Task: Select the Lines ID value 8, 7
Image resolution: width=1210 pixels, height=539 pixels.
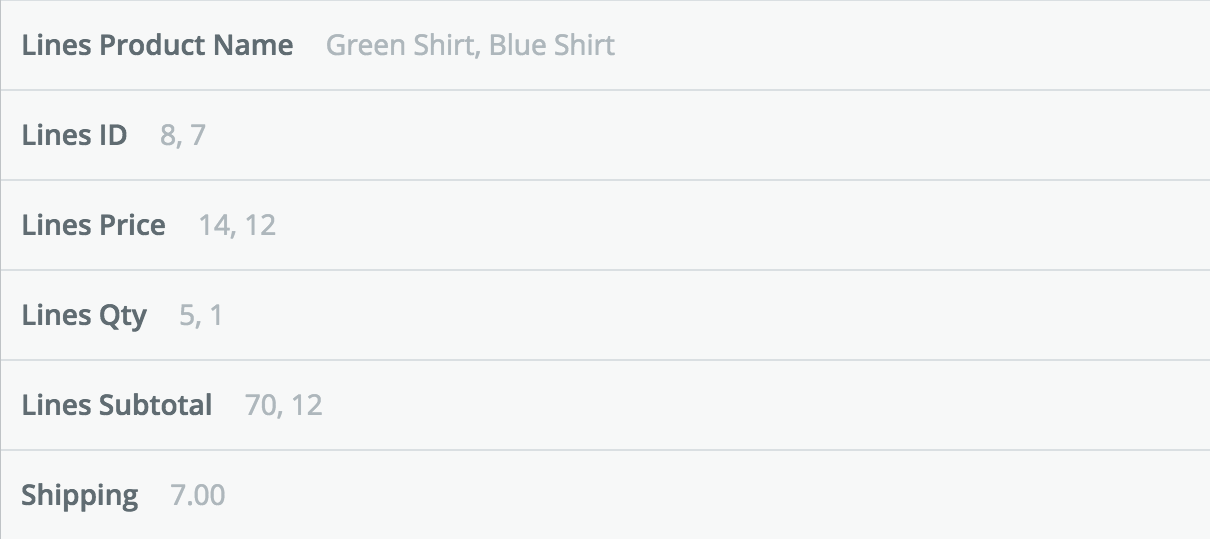Action: (182, 135)
